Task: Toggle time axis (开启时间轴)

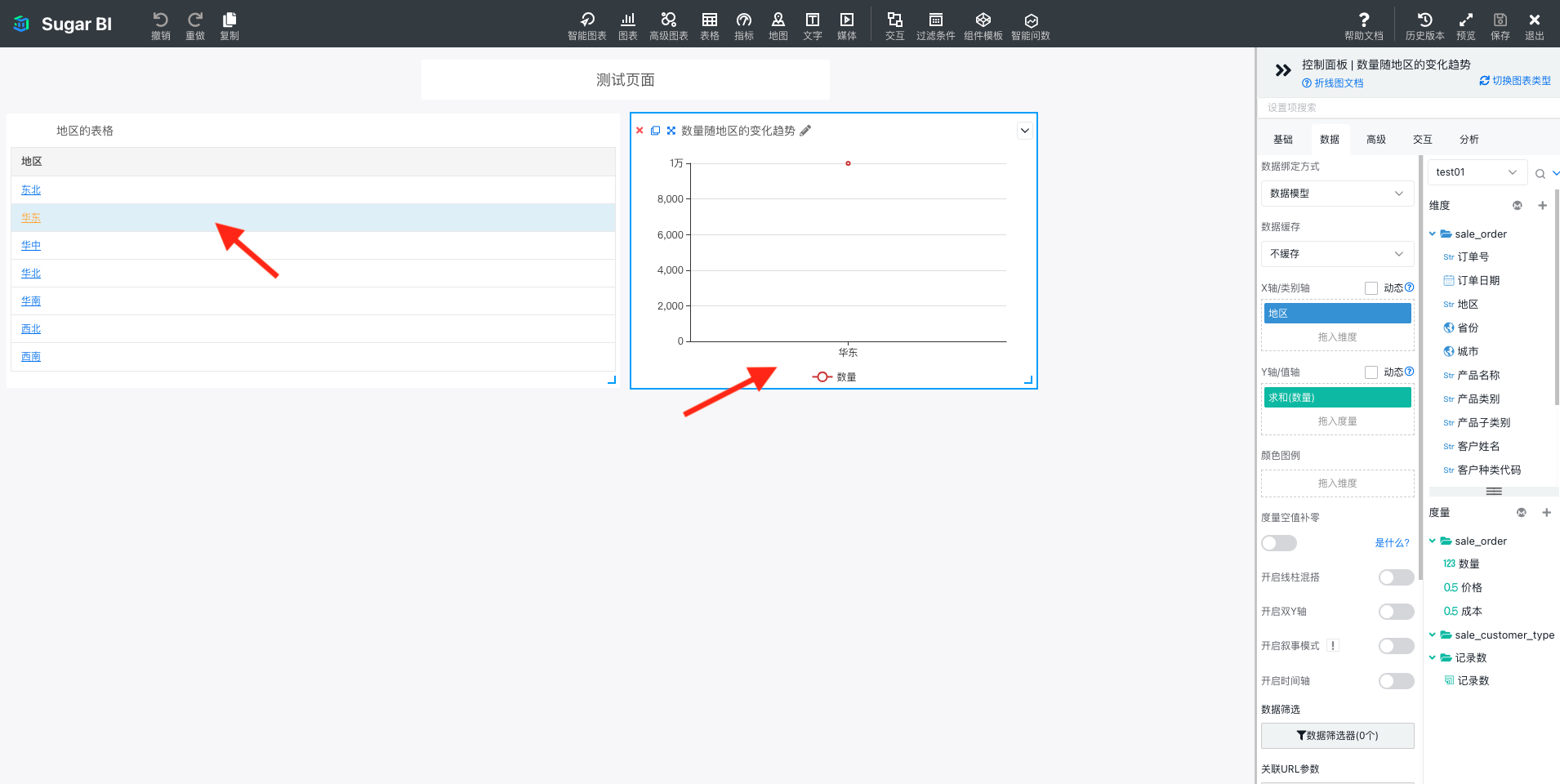Action: click(1396, 681)
